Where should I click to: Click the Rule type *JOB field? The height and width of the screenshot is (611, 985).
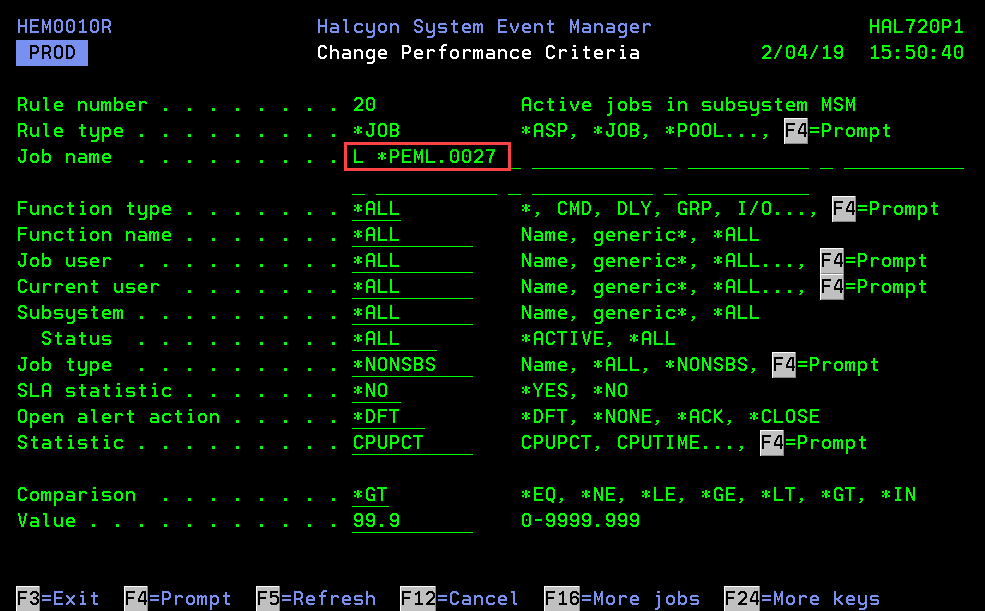tap(376, 131)
